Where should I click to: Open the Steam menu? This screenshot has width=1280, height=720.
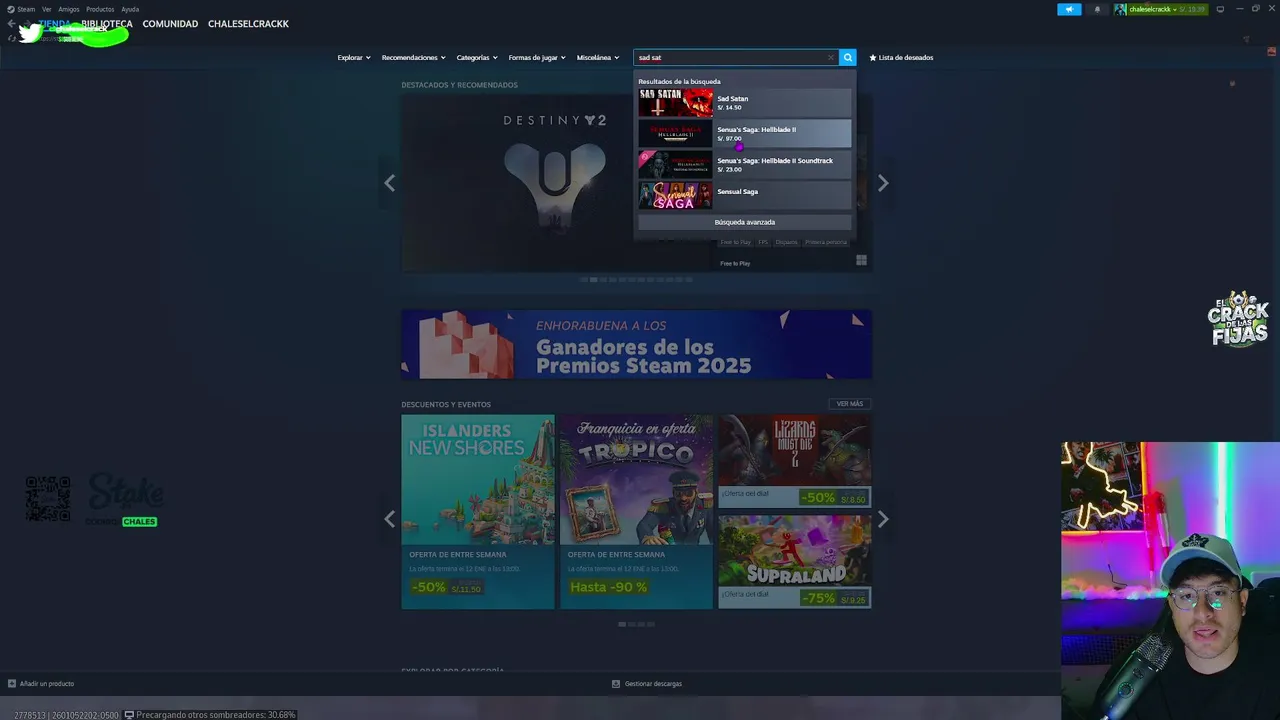coord(26,9)
